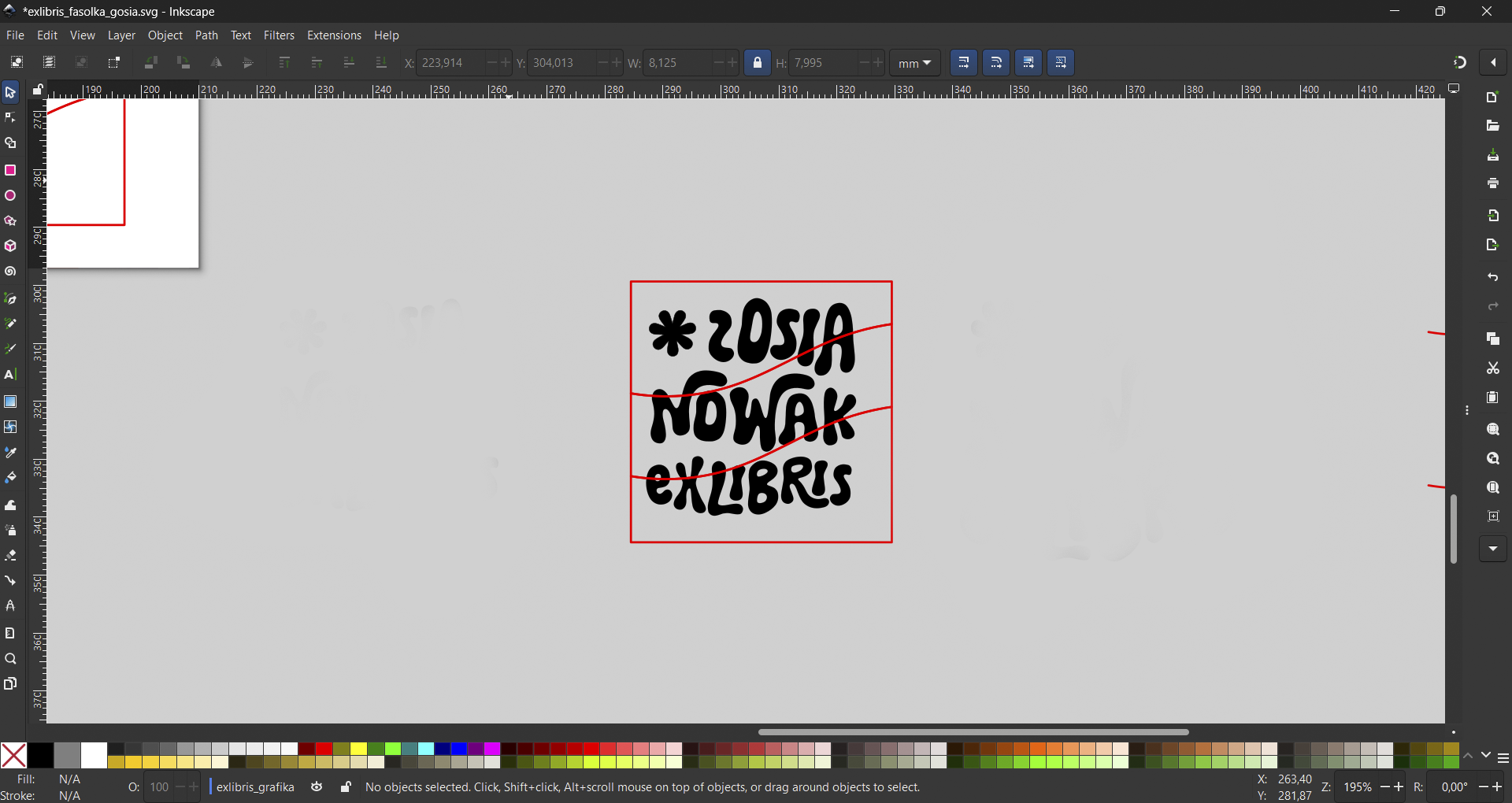Select the Mesh gradient tool
1512x803 pixels.
coord(10,427)
